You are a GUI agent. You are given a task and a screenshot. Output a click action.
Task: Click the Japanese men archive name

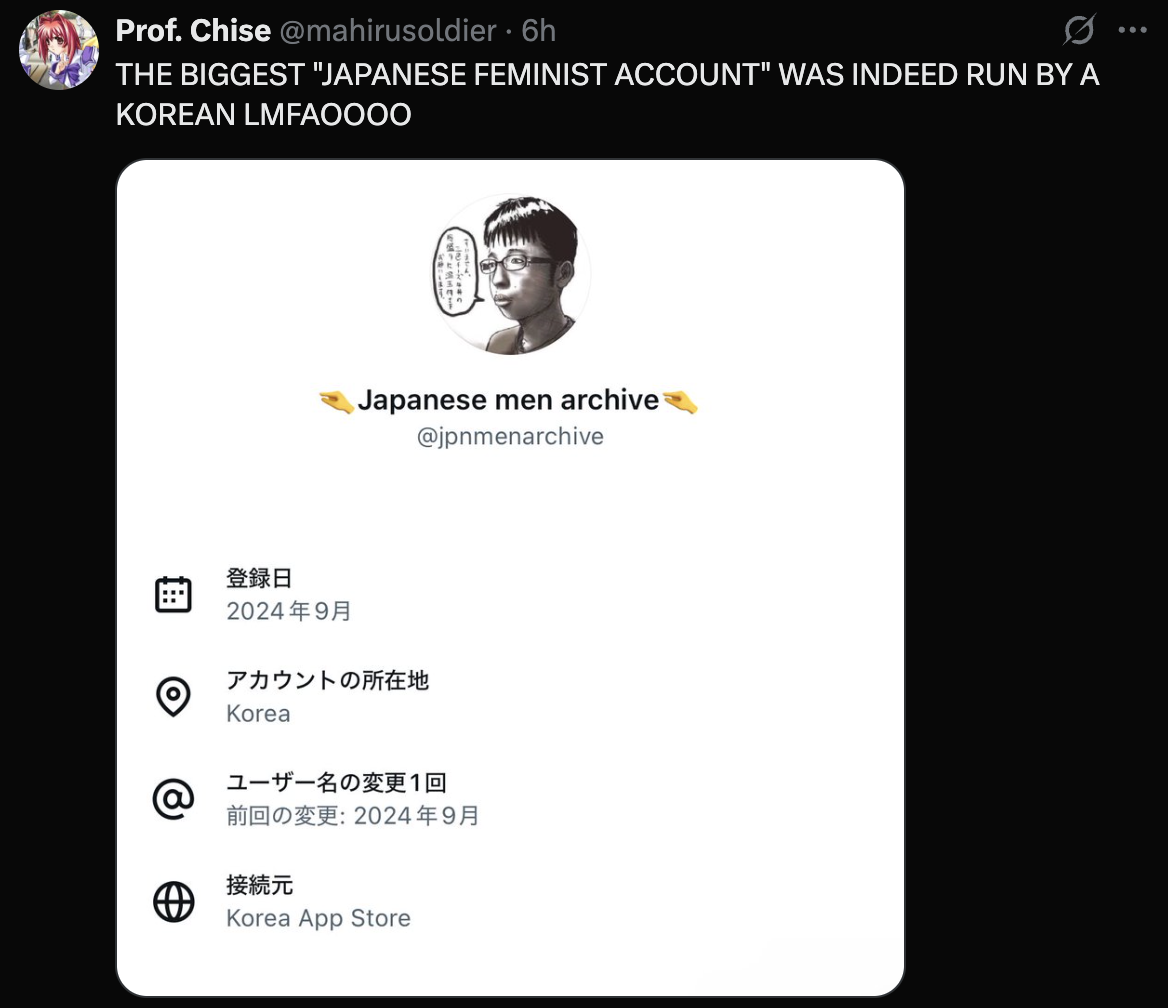pyautogui.click(x=509, y=400)
